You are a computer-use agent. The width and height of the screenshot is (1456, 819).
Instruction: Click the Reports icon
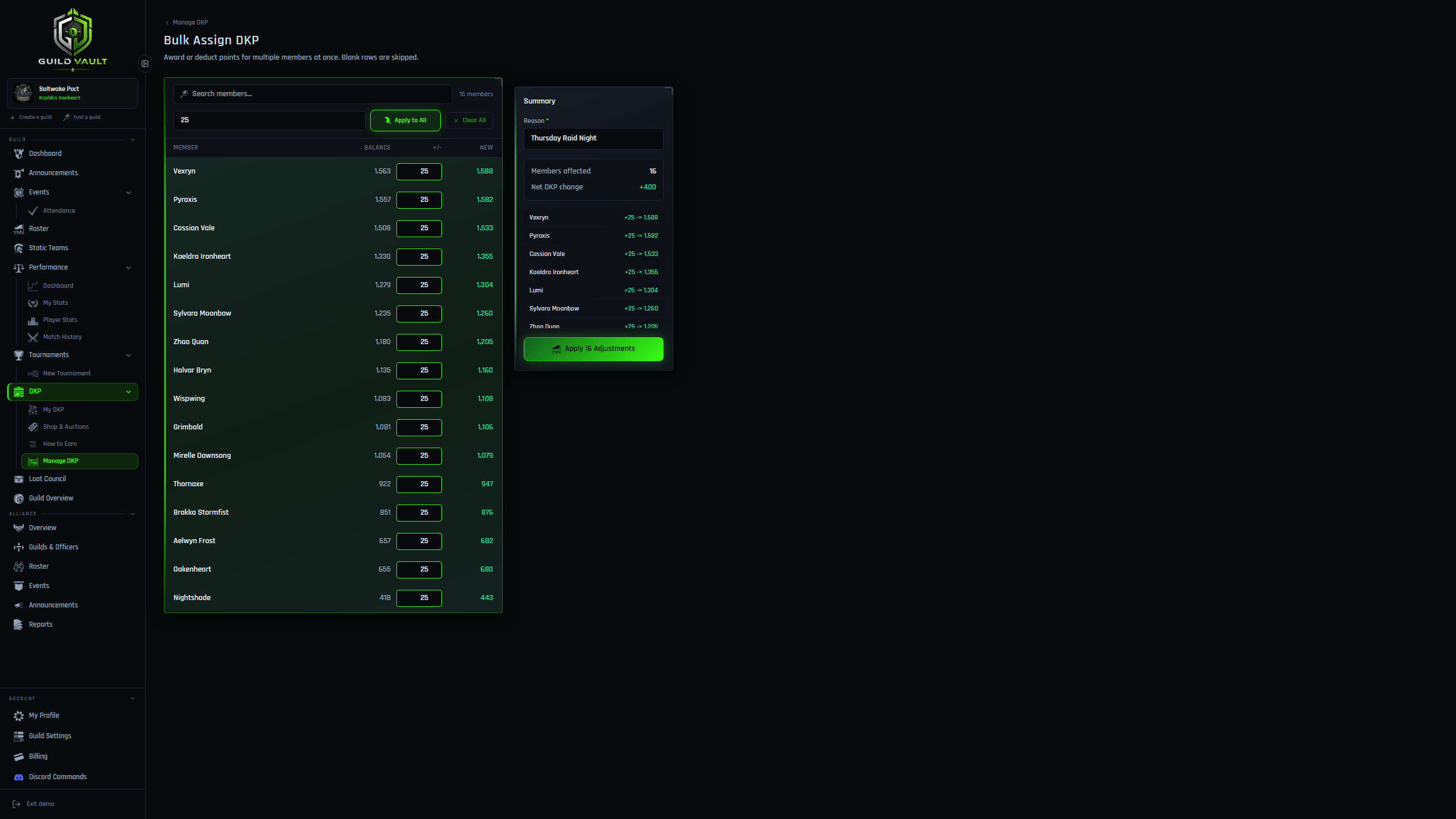pyautogui.click(x=19, y=624)
